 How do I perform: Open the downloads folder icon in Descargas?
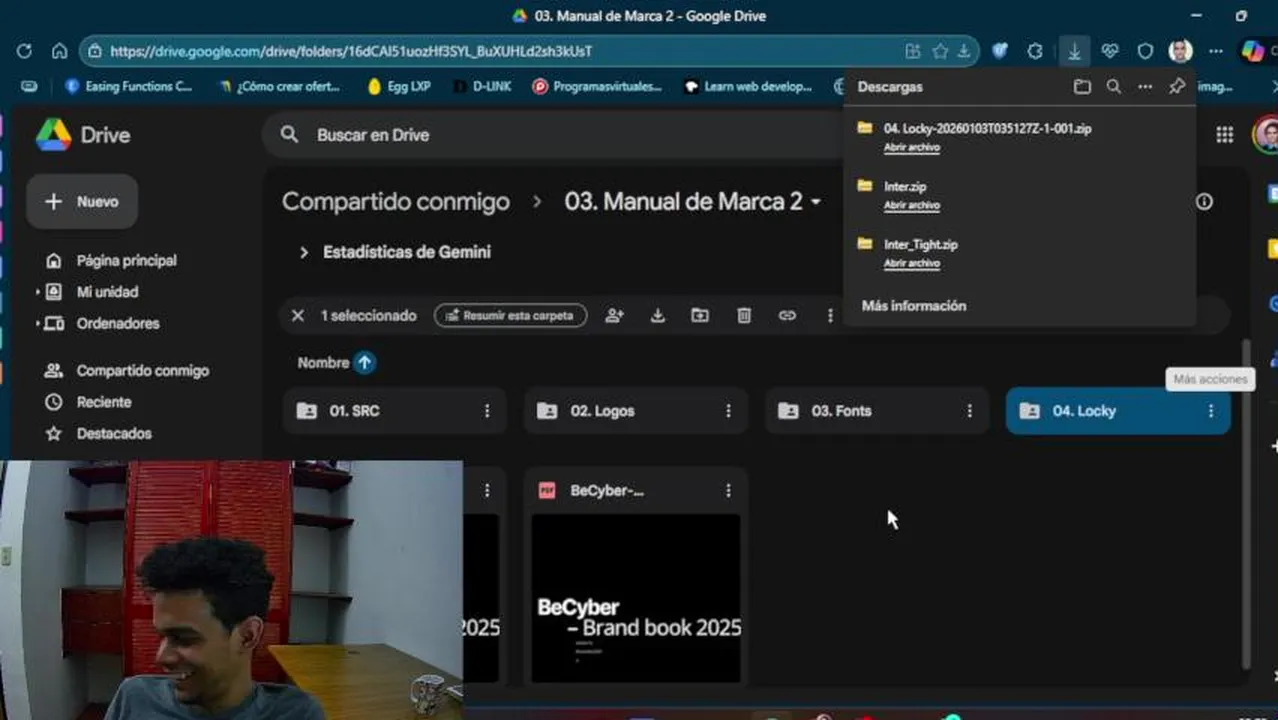click(x=1082, y=87)
